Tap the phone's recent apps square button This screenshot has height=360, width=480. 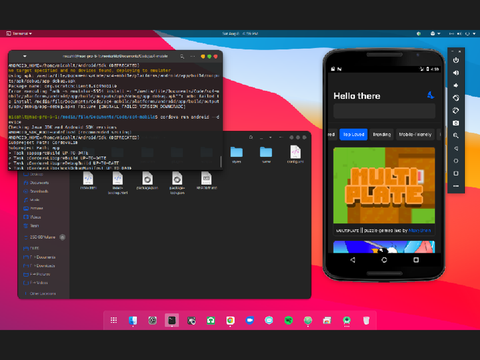pos(416,260)
